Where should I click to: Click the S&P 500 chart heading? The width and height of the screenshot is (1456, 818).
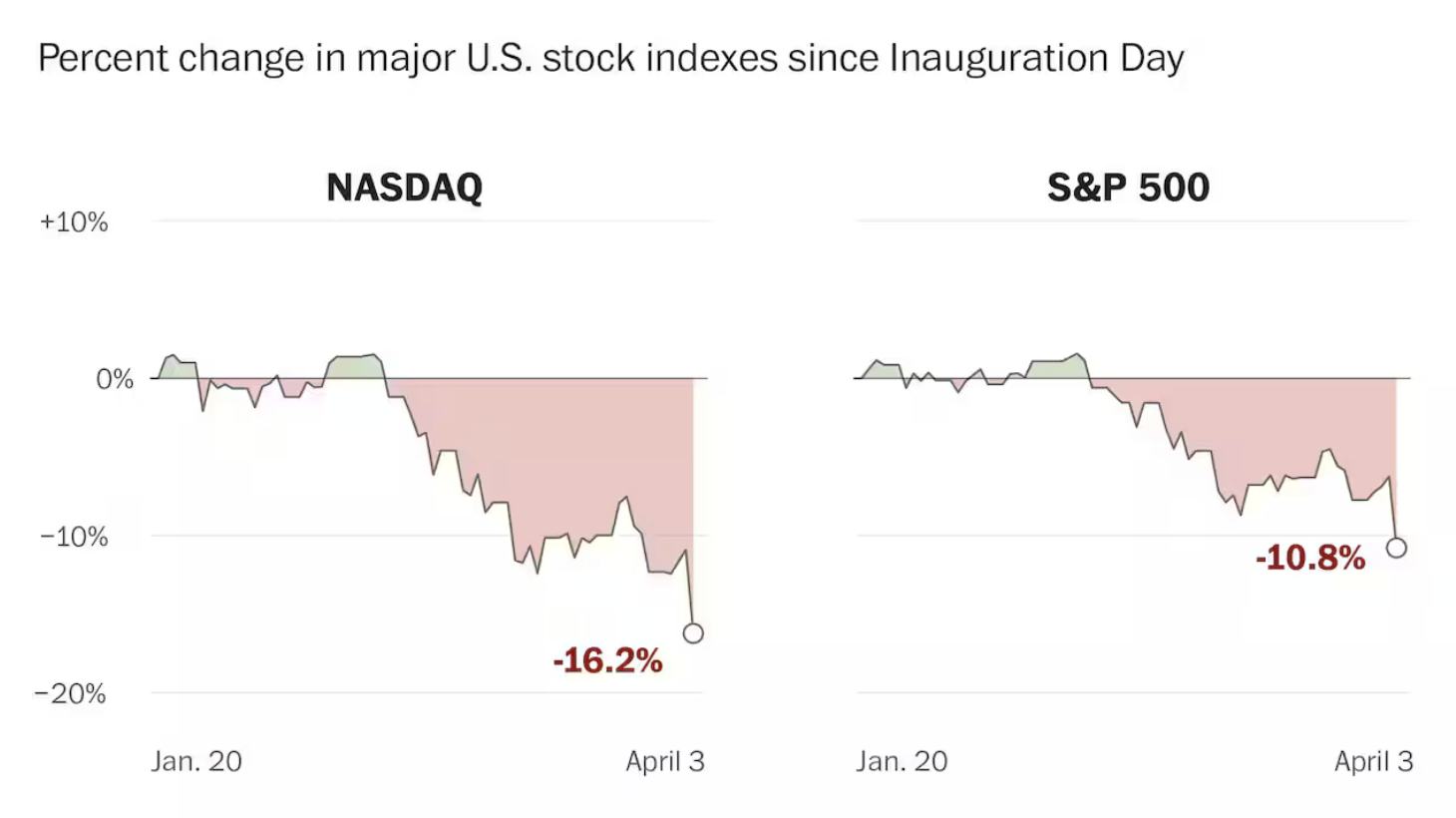(1128, 188)
